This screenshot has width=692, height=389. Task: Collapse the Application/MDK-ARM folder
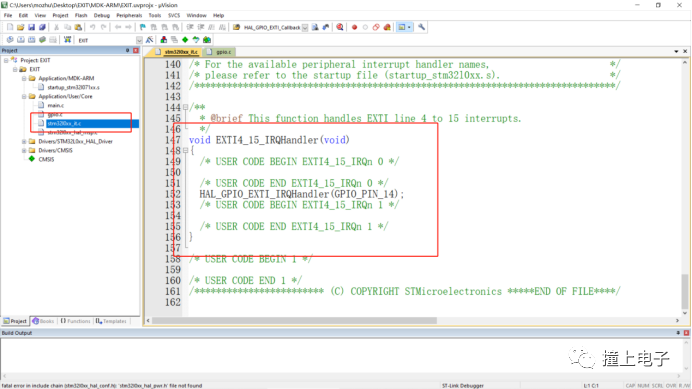click(x=24, y=78)
